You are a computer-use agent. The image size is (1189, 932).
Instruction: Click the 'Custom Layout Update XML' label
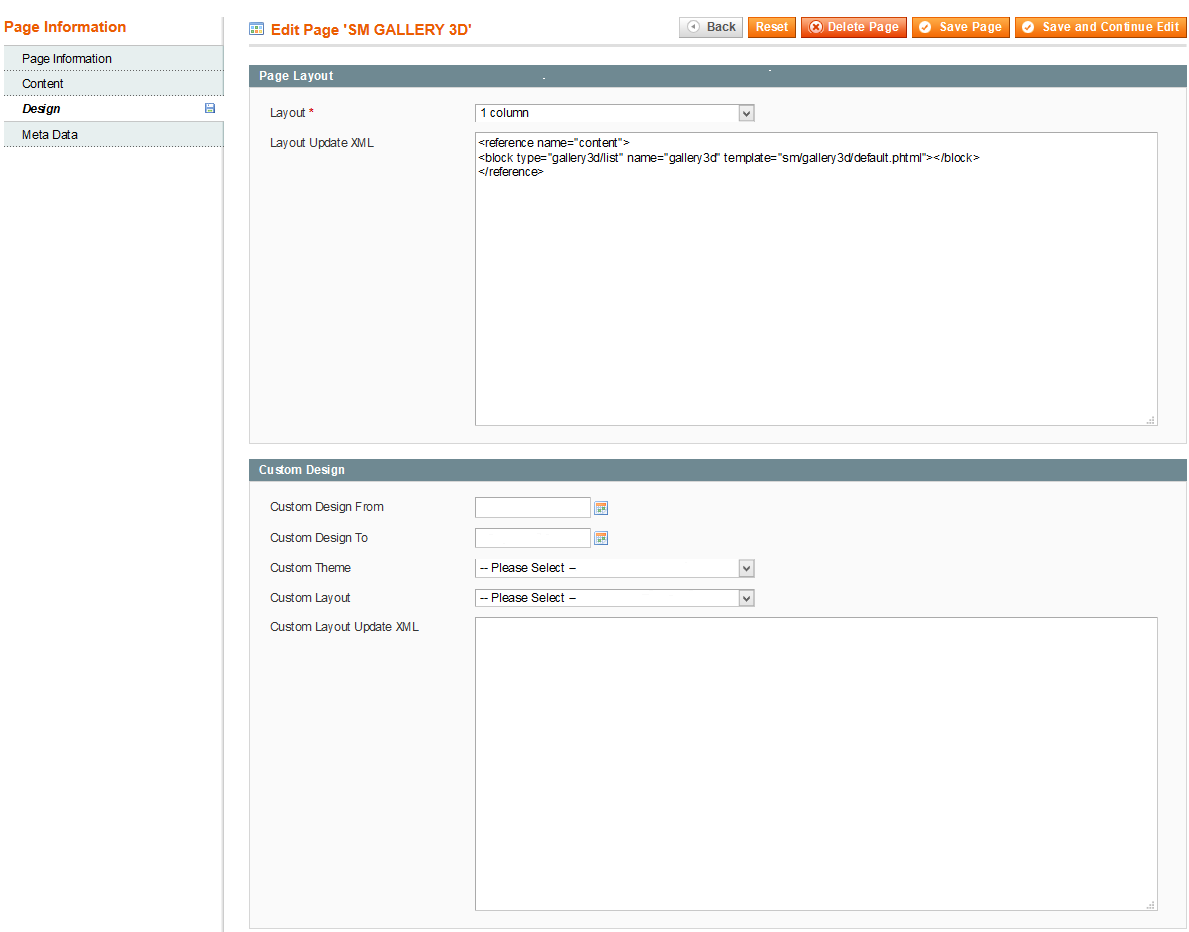(344, 626)
